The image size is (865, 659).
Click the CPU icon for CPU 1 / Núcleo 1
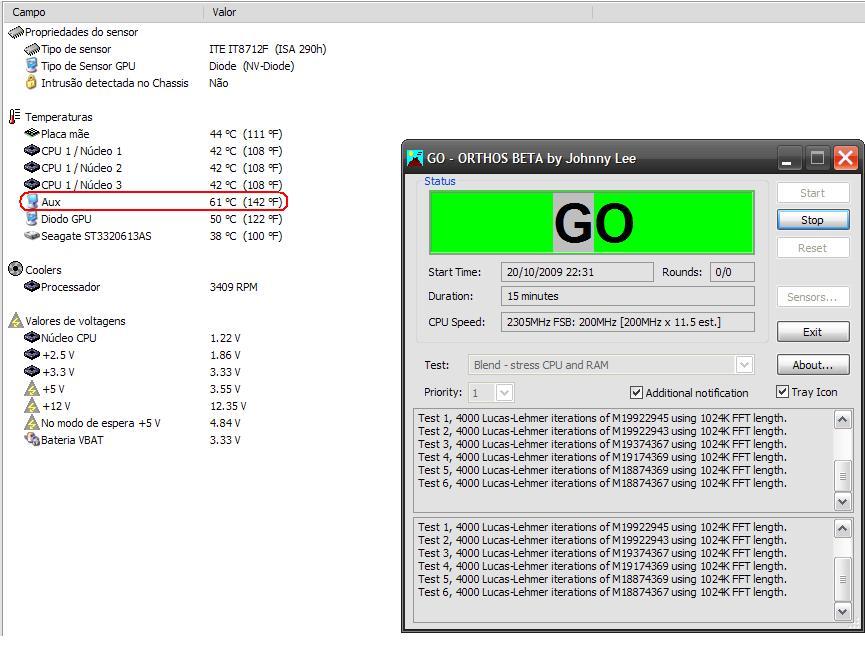(32, 150)
